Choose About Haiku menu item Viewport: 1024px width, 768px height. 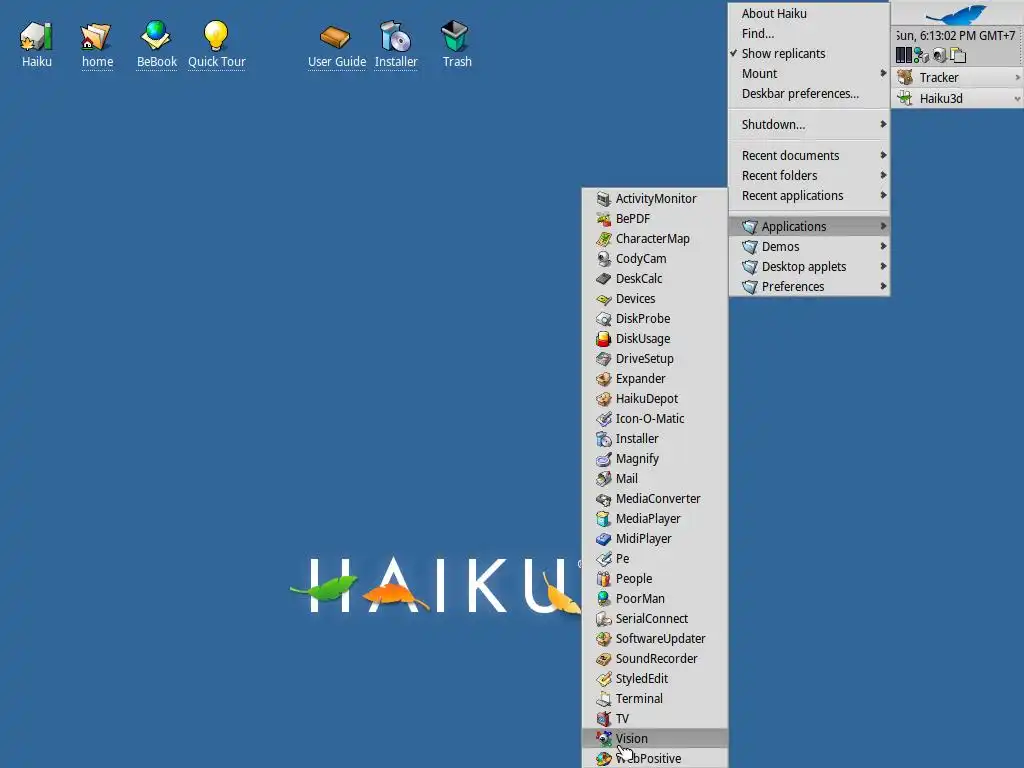click(x=809, y=14)
